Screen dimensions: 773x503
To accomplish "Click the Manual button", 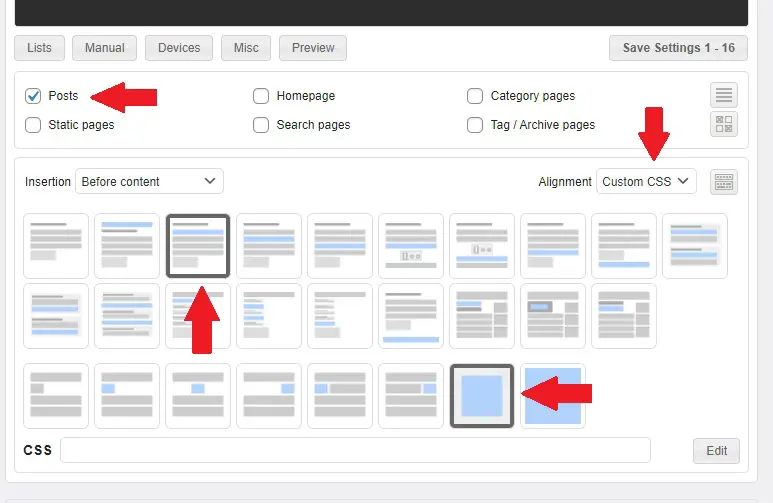I will 105,48.
